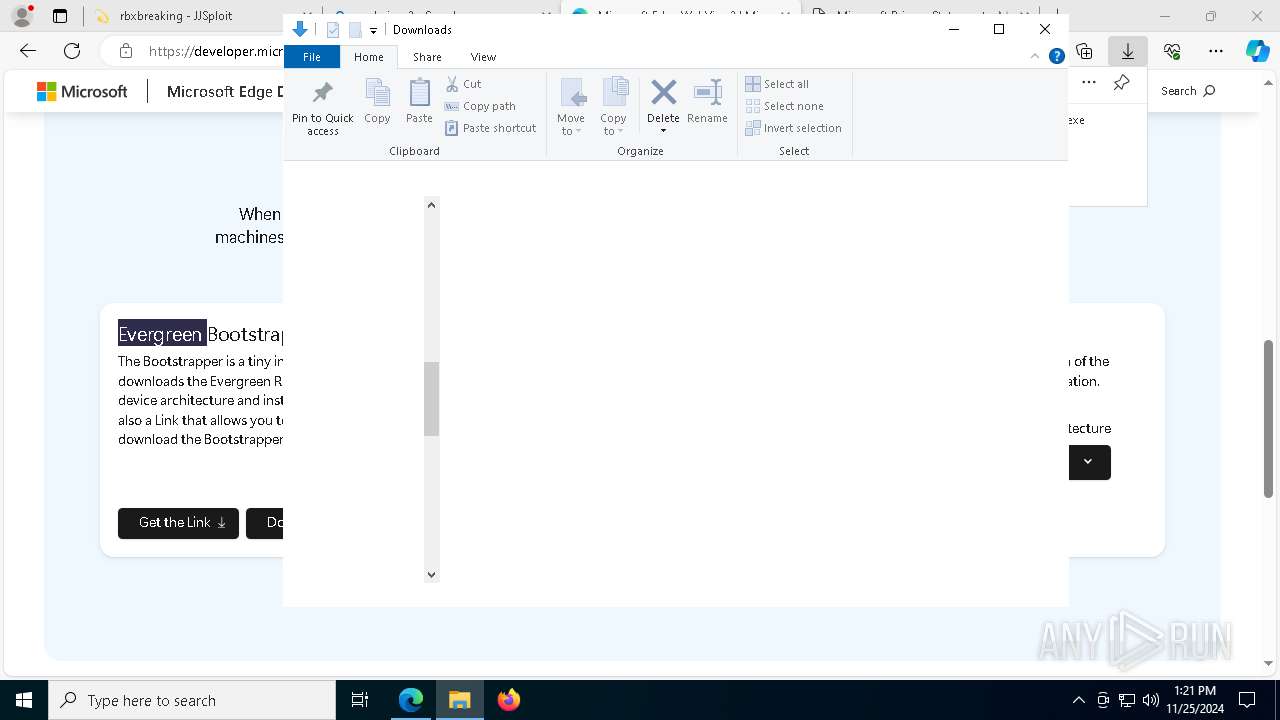This screenshot has width=1280, height=720.
Task: Open Firefox from taskbar
Action: point(509,700)
